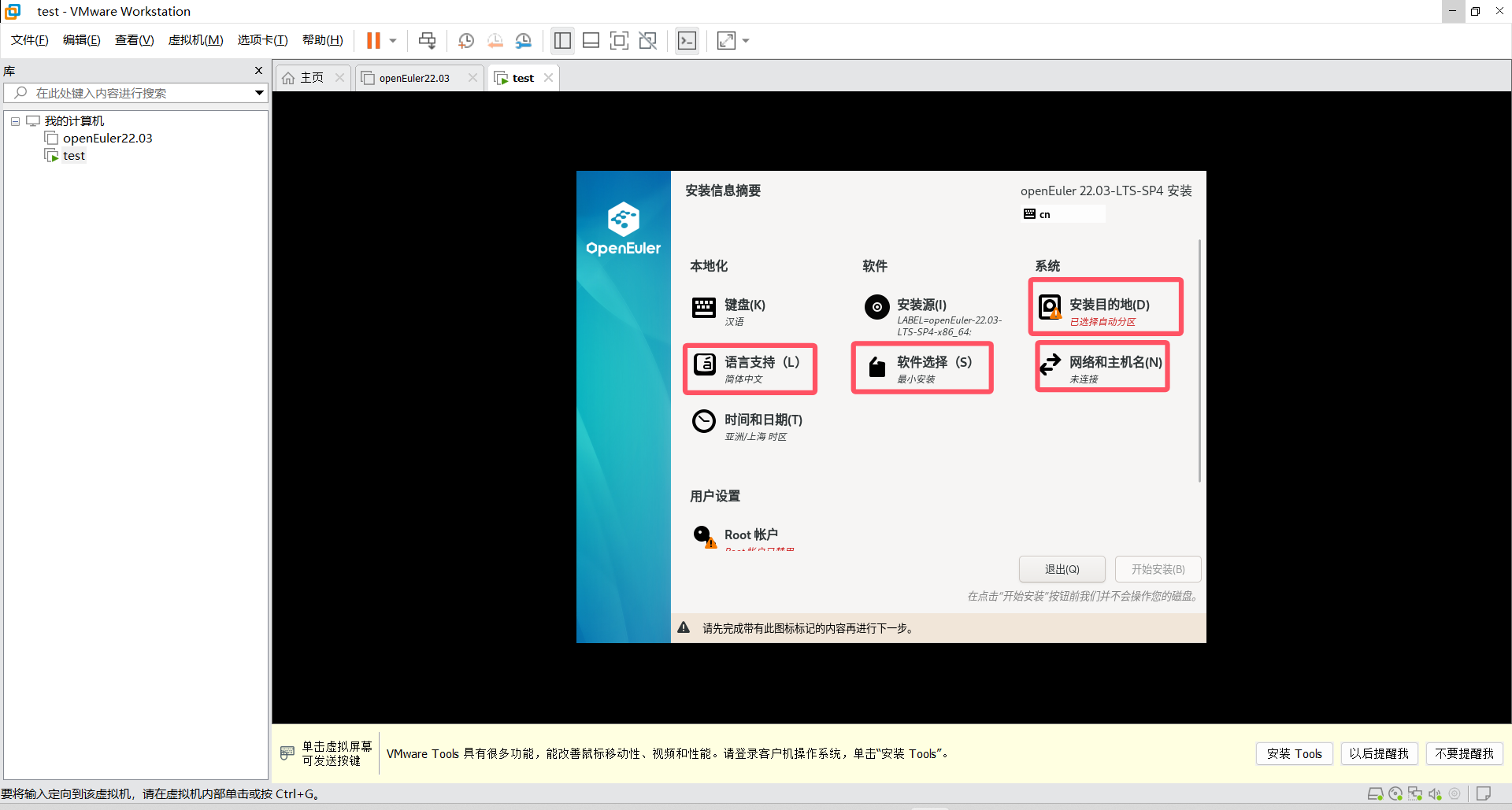Open the 帮助(H) menu
The width and height of the screenshot is (1512, 810).
tap(323, 40)
